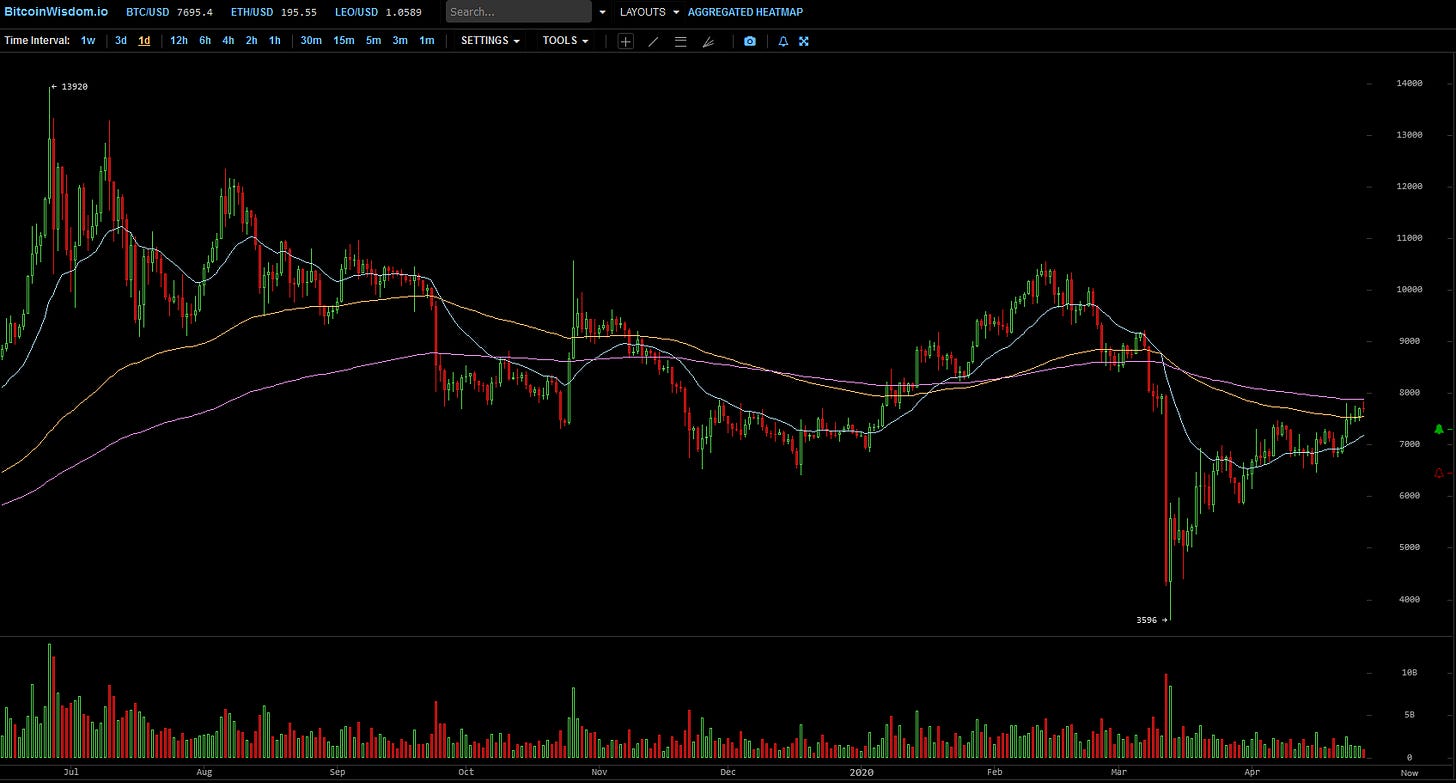
Task: Toggle fullscreen with the expand icon
Action: pyautogui.click(x=803, y=41)
